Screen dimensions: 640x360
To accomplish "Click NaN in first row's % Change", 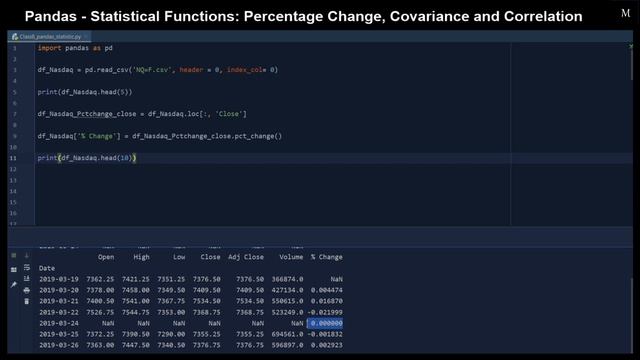I will click(x=337, y=279).
